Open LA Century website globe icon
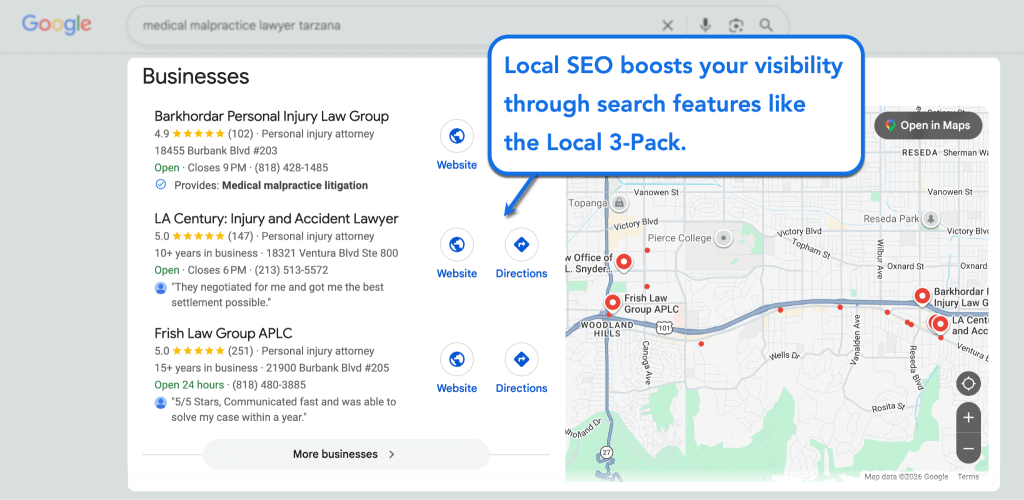 click(457, 244)
